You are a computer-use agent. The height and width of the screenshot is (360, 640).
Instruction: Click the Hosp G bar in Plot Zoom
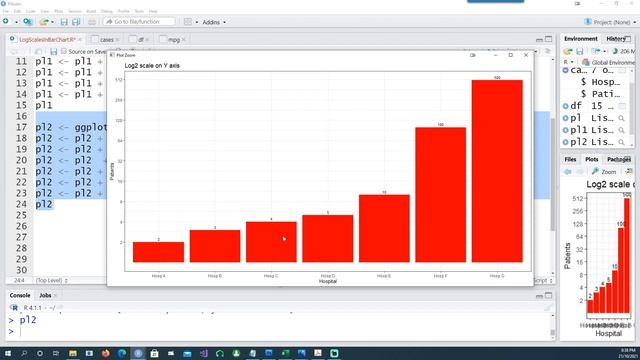coord(497,171)
